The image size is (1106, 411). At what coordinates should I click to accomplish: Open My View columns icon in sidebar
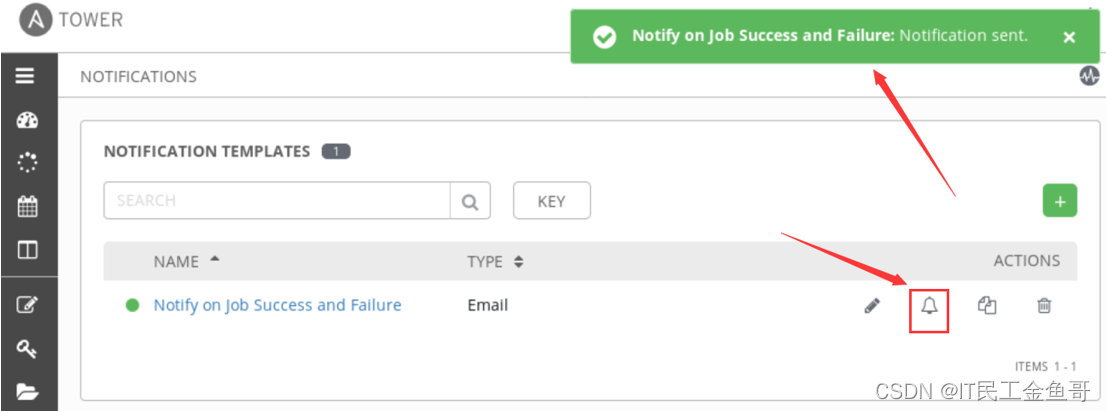27,249
